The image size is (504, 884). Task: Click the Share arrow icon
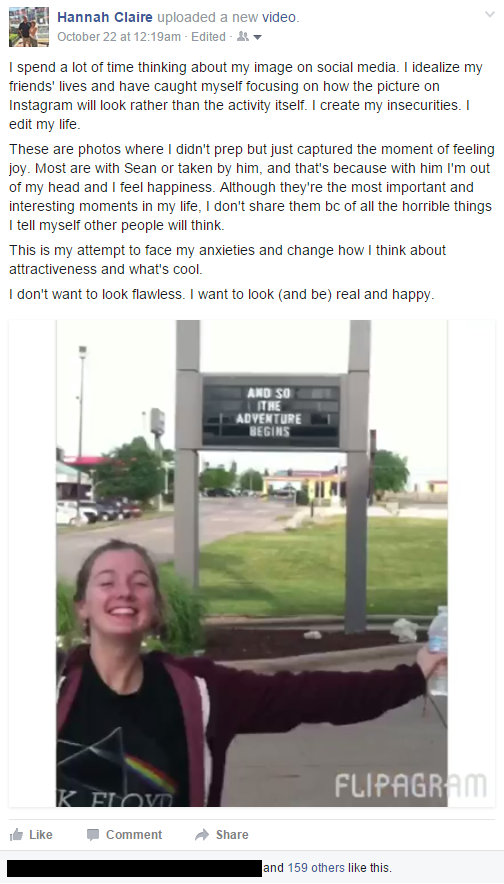202,835
